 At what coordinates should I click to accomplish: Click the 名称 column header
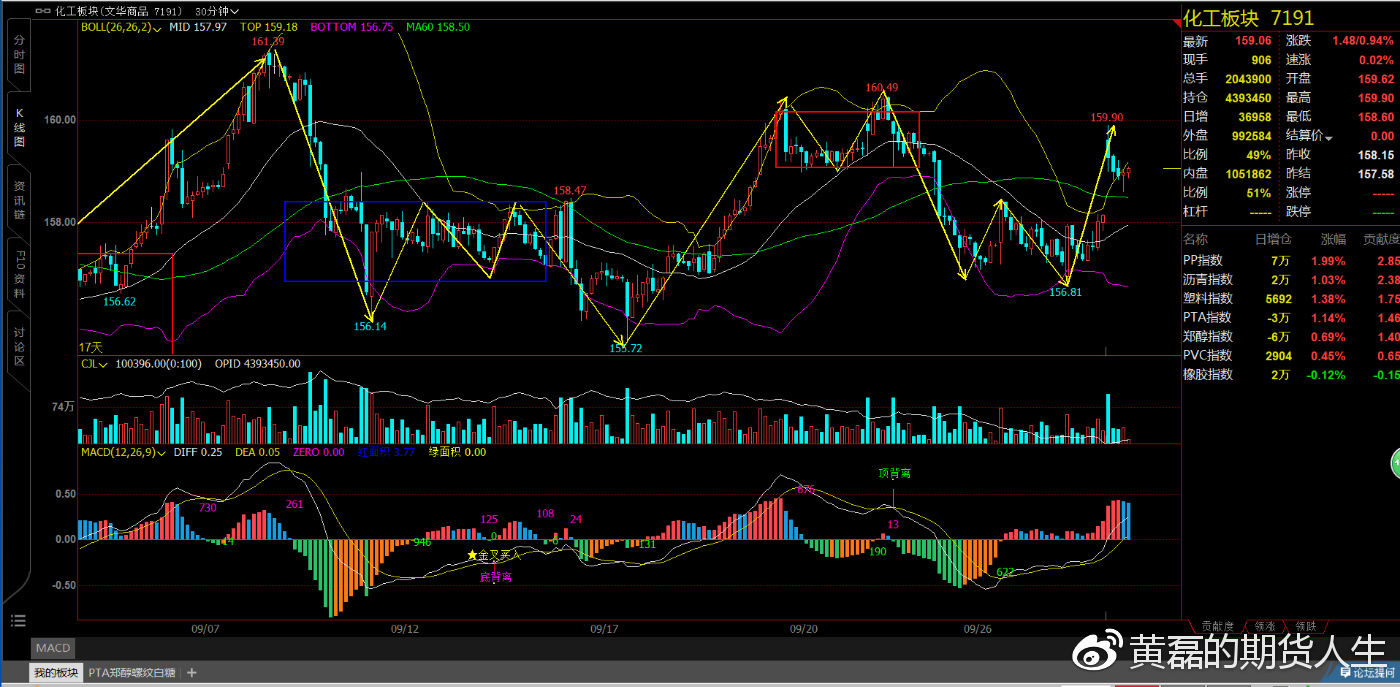[1195, 240]
